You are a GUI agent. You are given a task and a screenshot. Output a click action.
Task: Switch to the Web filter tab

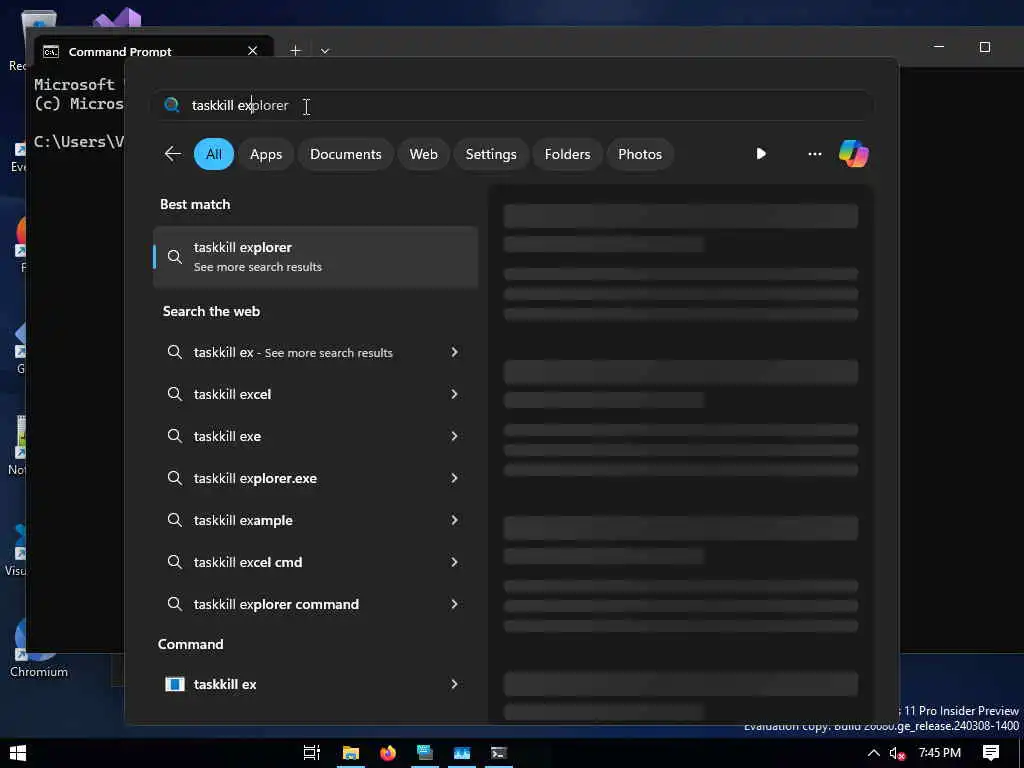coord(423,154)
